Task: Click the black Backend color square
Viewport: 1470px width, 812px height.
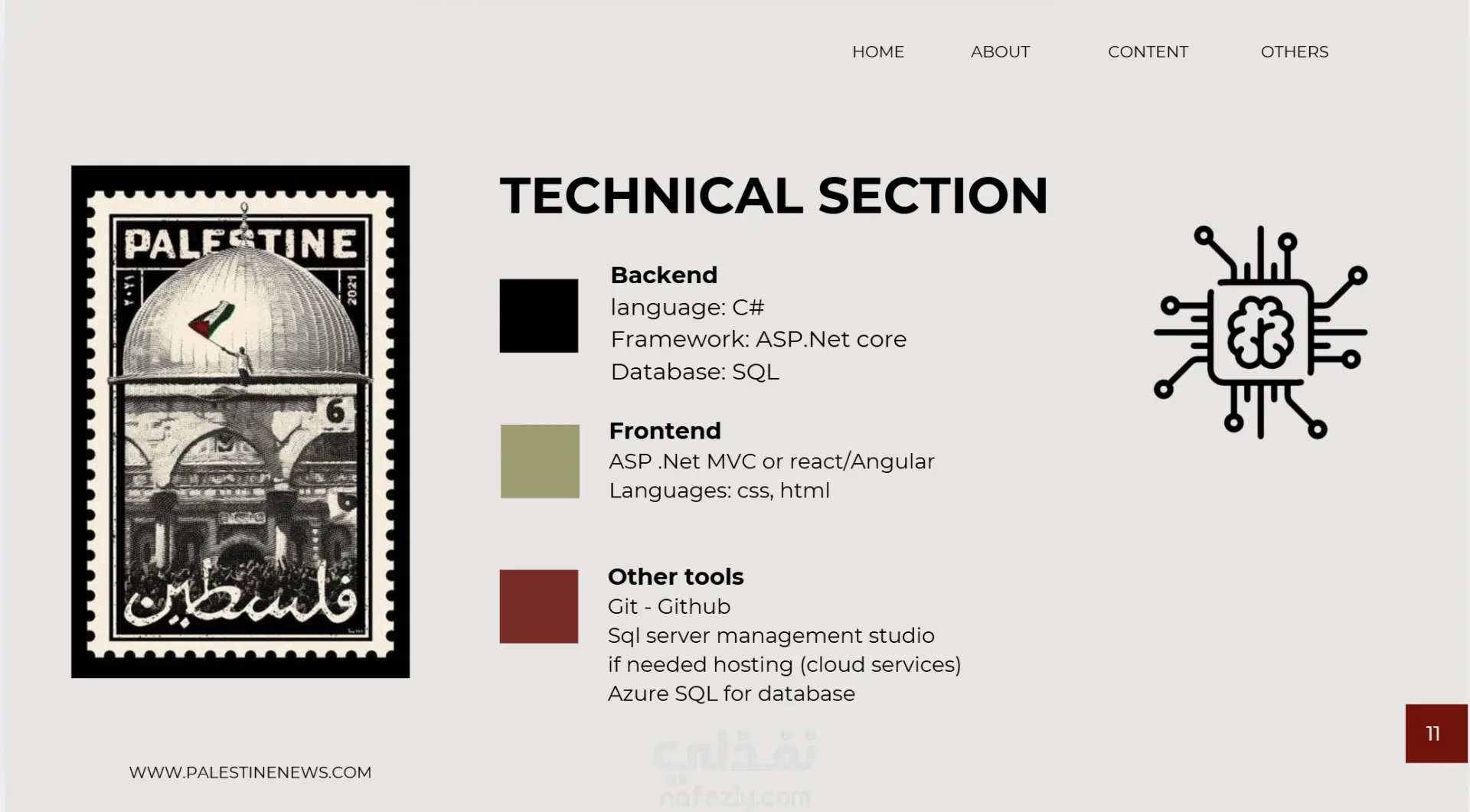Action: (x=538, y=315)
